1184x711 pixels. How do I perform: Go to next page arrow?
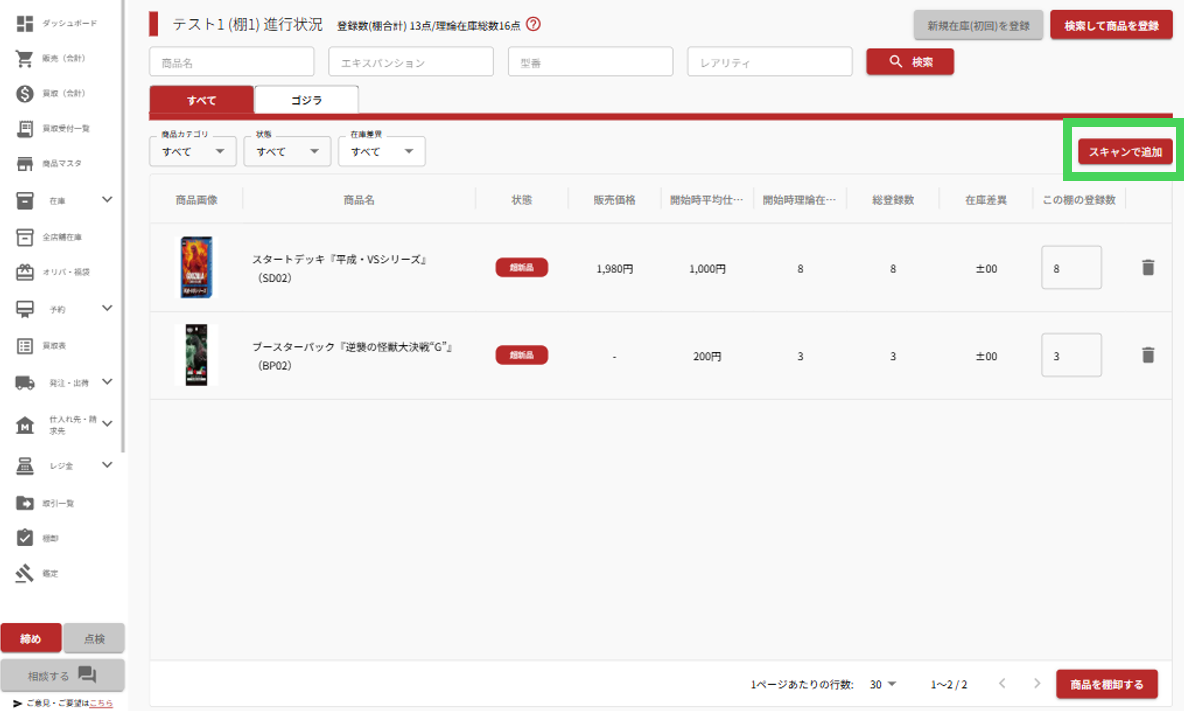tap(1036, 684)
